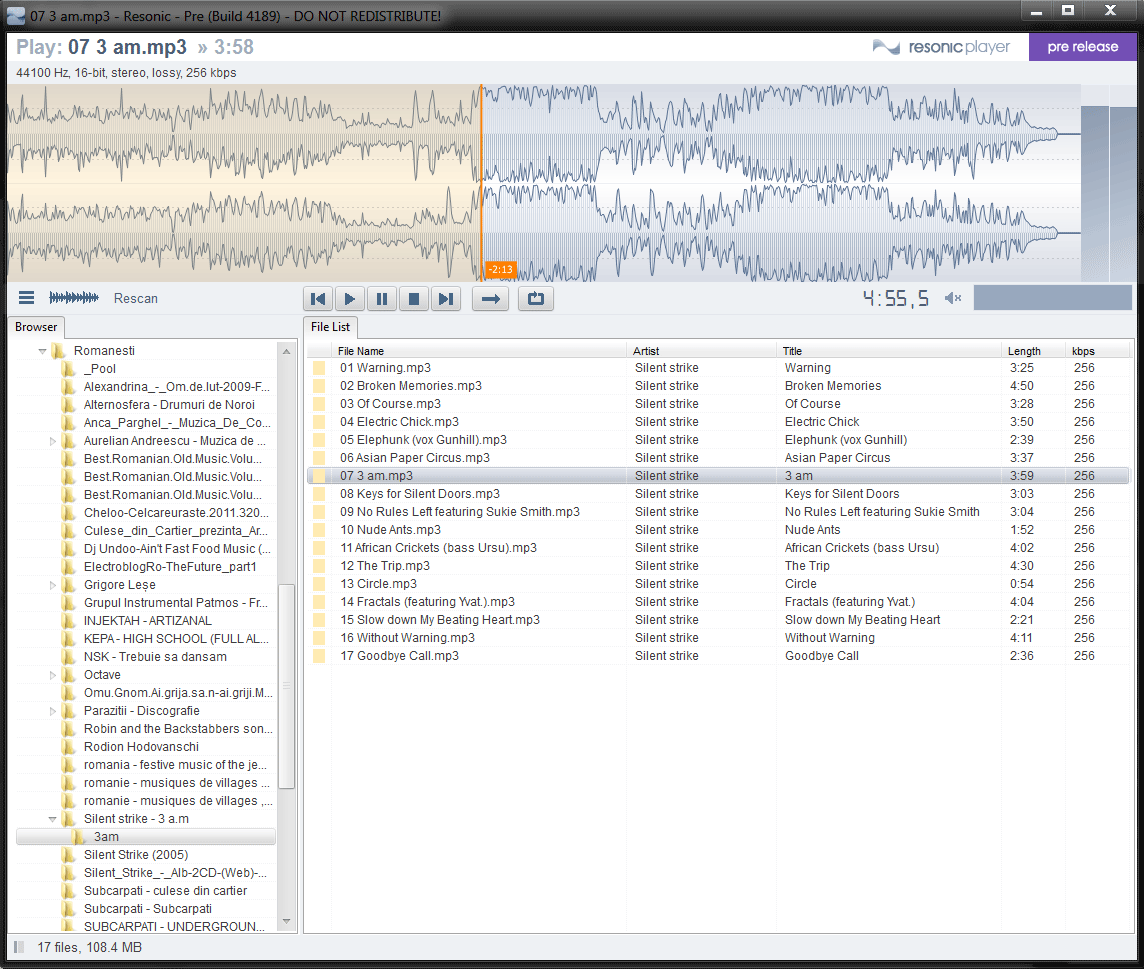Toggle the play-through arrow mode button

tap(490, 298)
